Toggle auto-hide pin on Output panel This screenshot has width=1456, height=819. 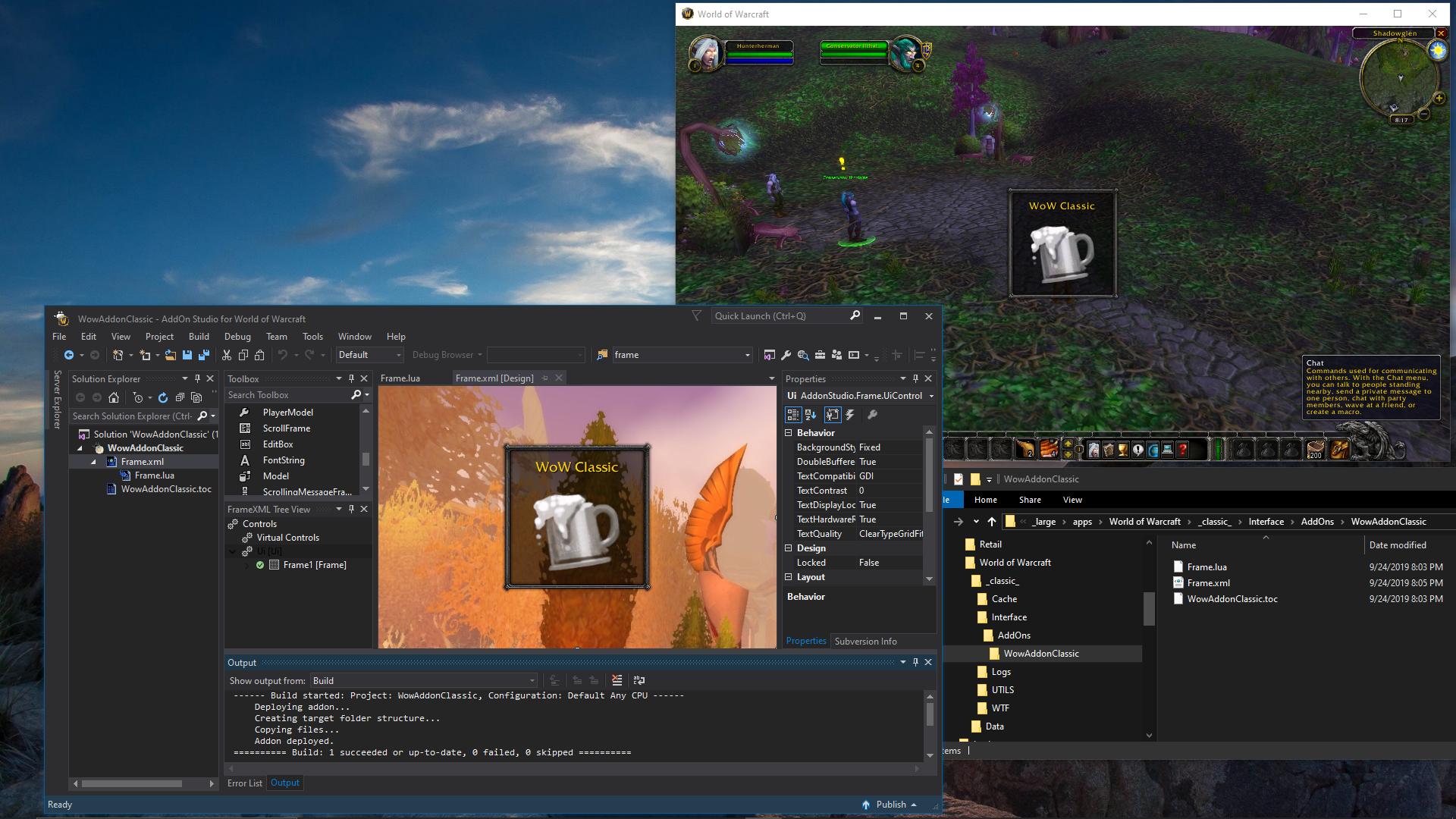coord(915,662)
